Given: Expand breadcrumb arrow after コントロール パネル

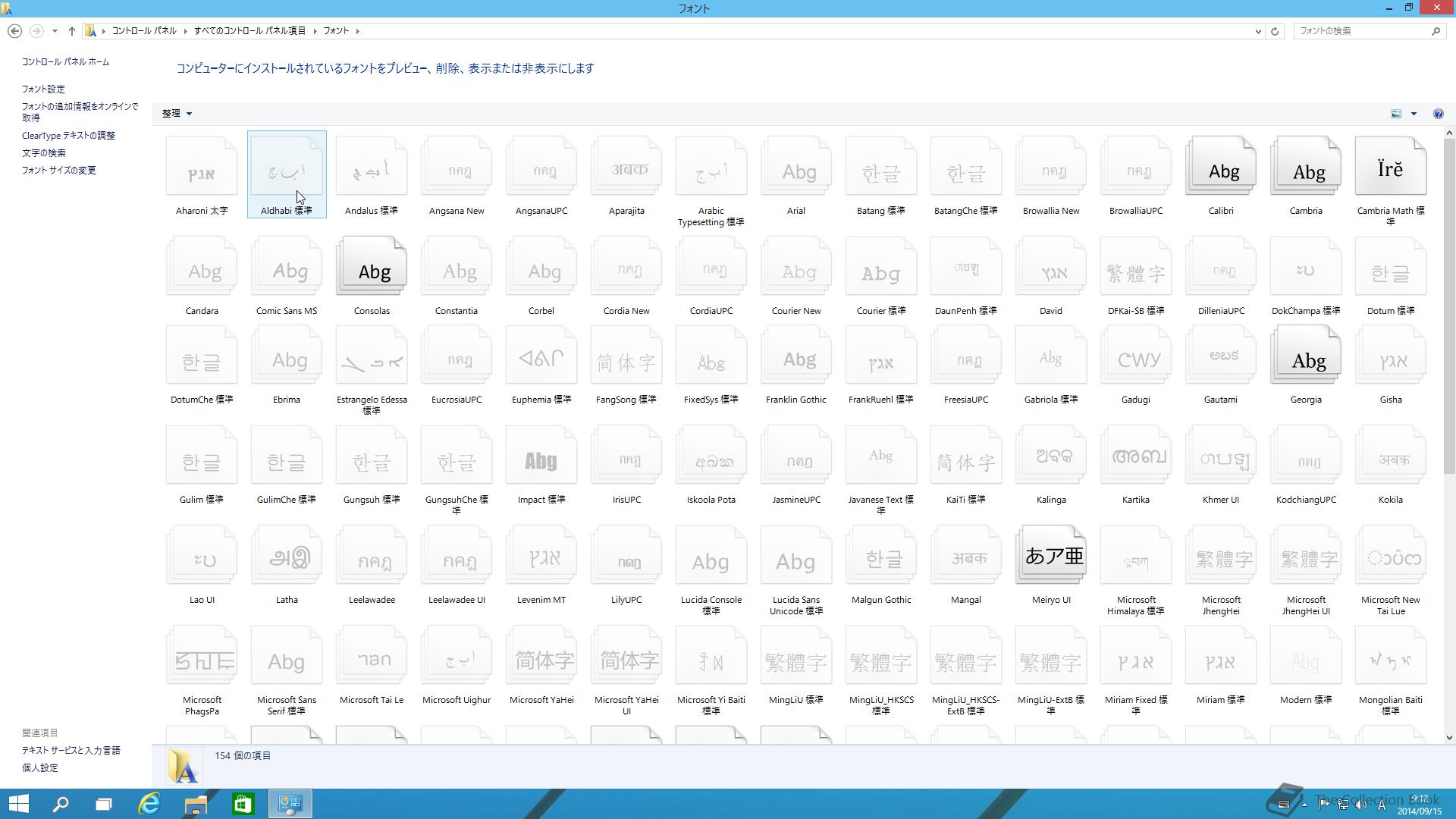Looking at the screenshot, I should tap(185, 31).
